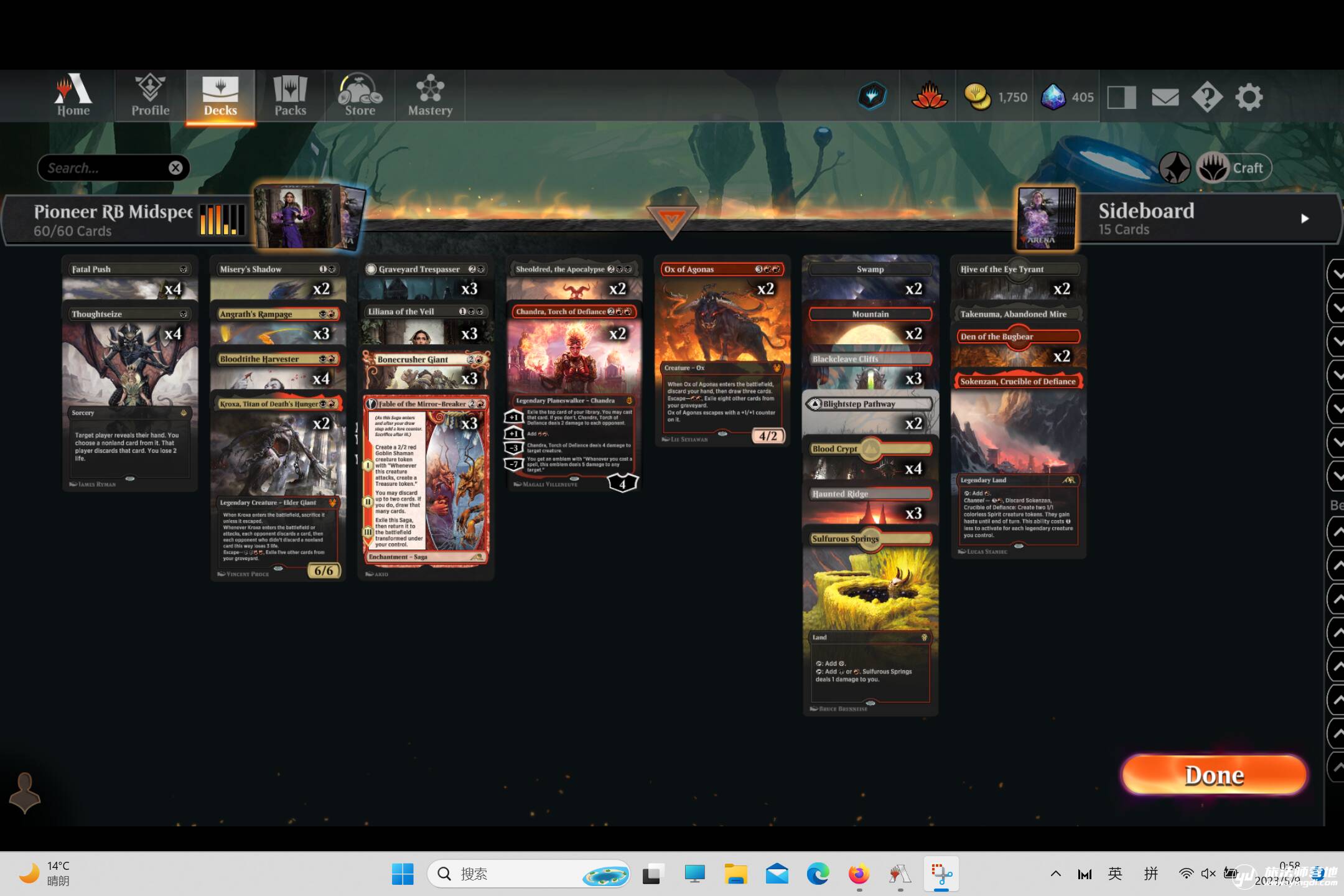Click into the Search input field

pos(103,168)
